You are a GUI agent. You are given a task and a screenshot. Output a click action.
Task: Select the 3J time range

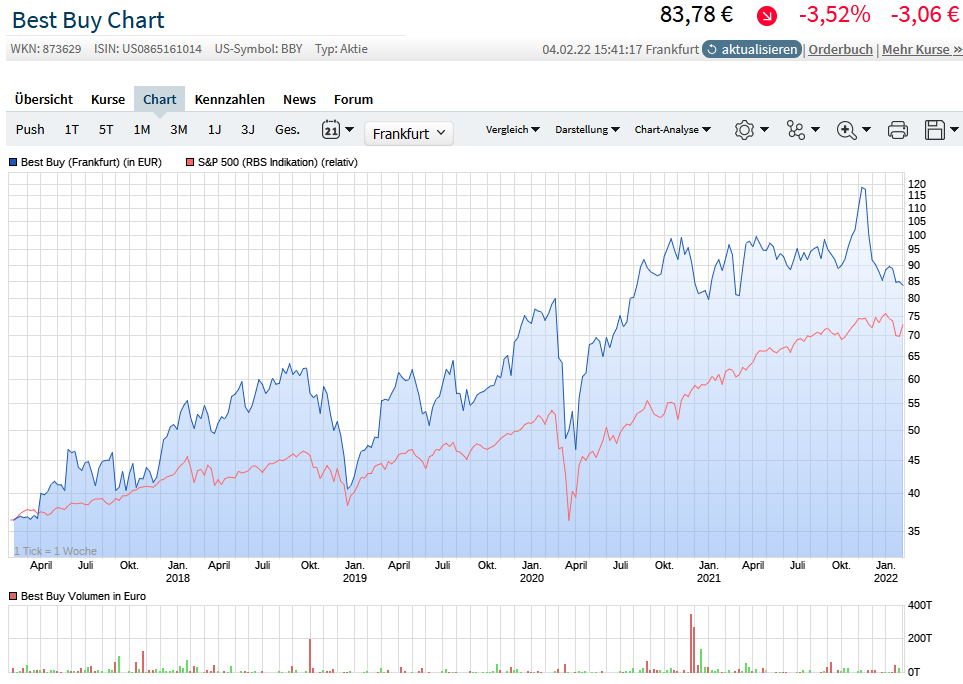tap(248, 130)
